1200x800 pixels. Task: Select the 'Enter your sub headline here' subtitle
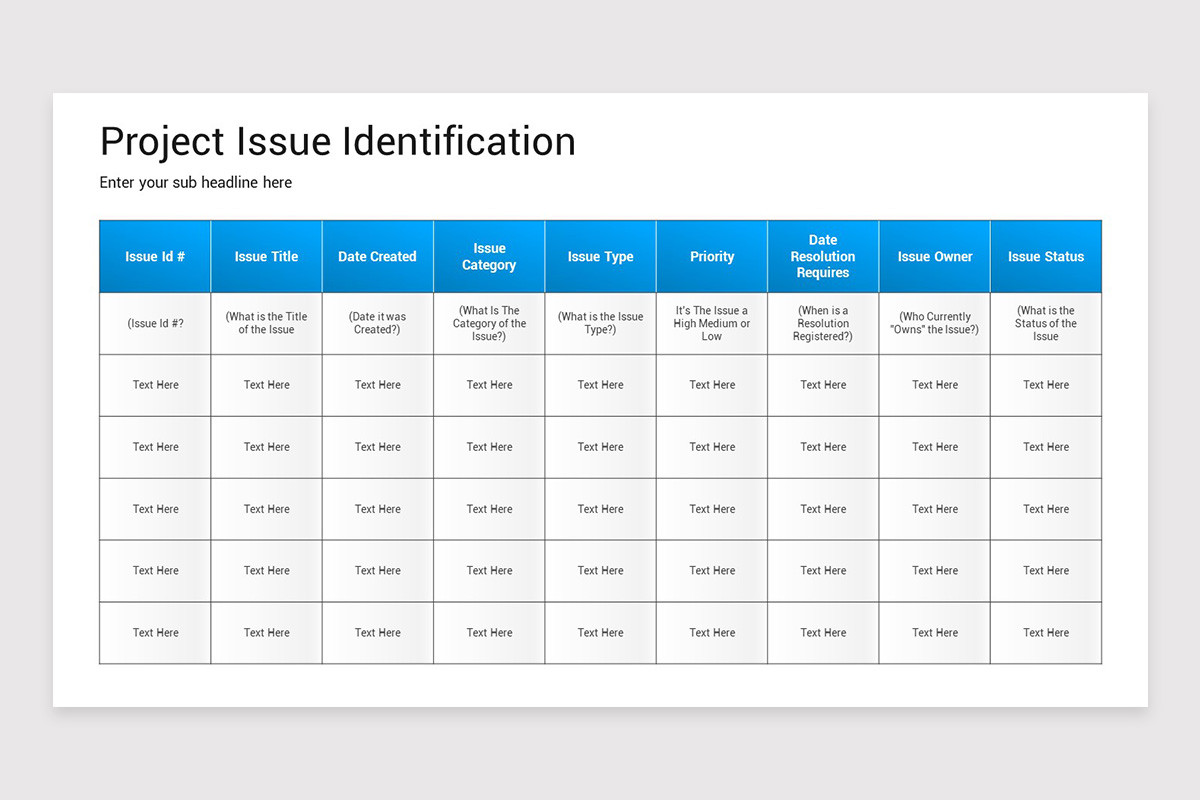point(195,182)
